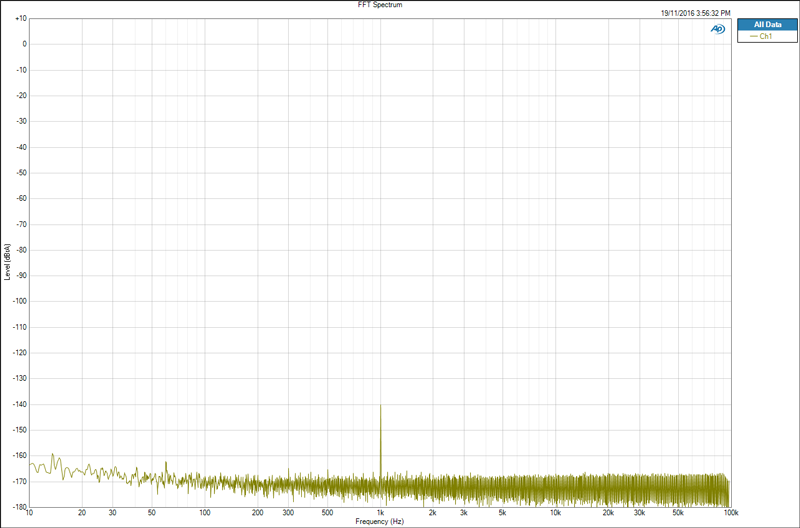Click the 300 Hz frequency tick label

[288, 513]
